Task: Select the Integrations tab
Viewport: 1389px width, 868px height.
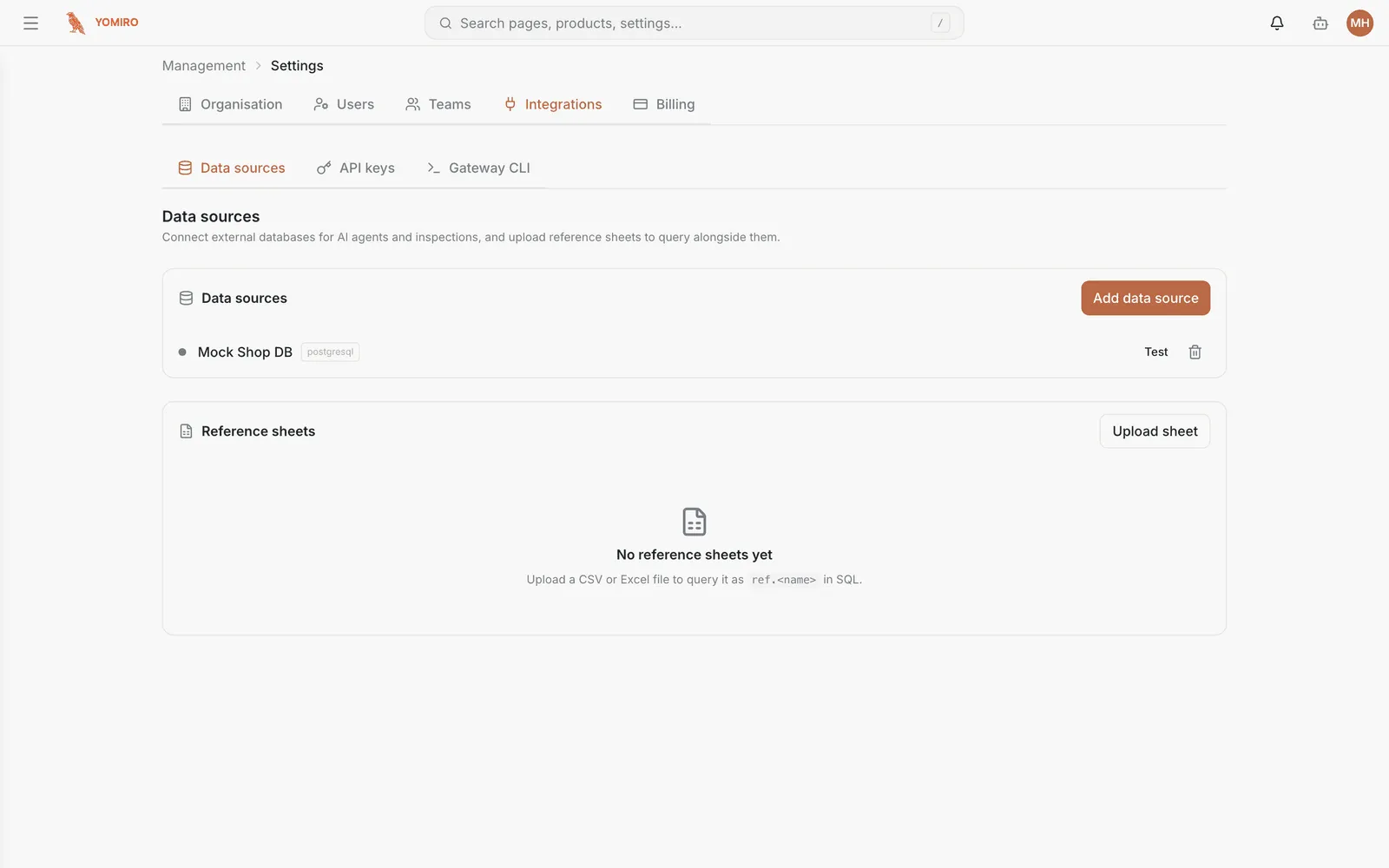Action: (553, 104)
